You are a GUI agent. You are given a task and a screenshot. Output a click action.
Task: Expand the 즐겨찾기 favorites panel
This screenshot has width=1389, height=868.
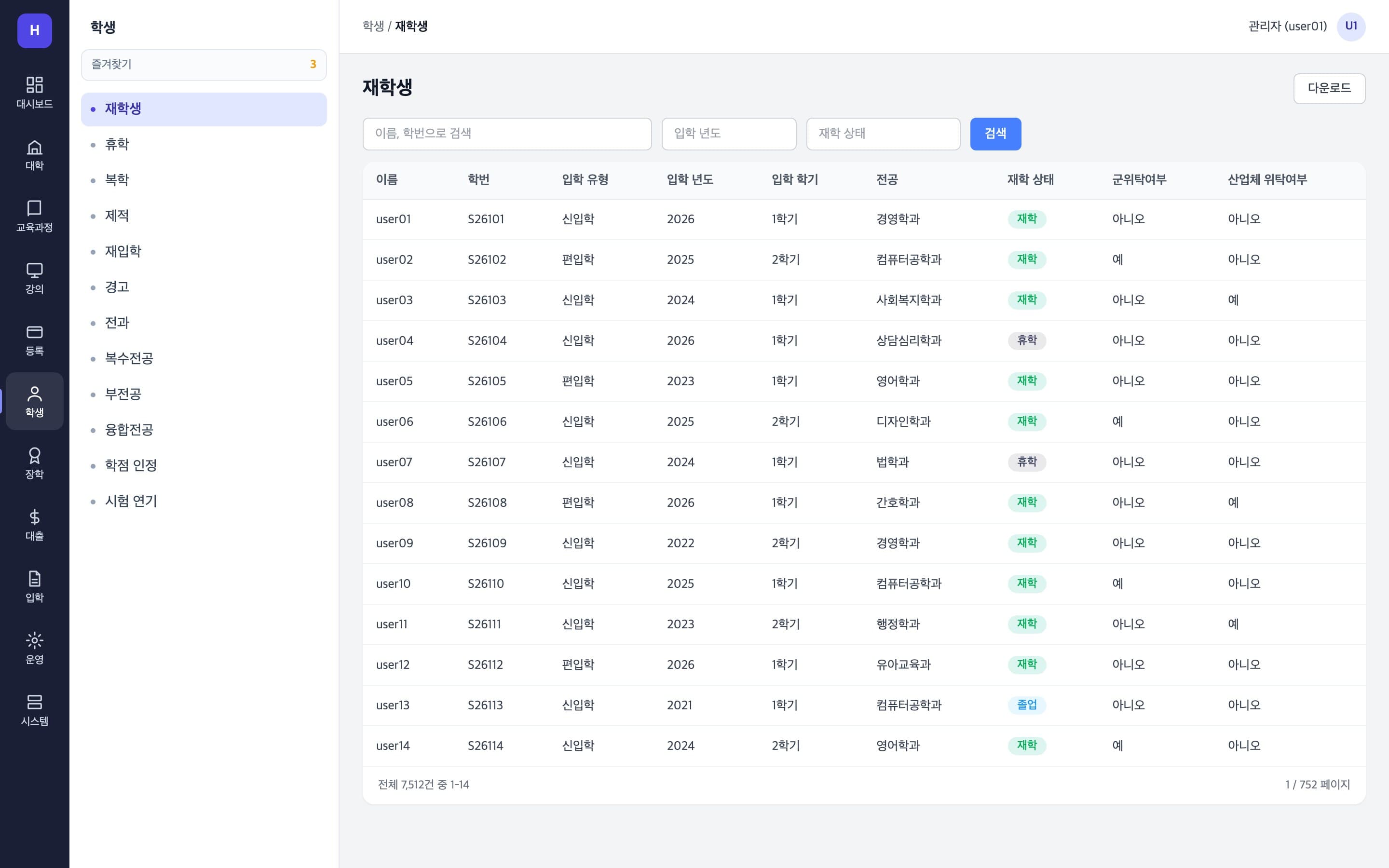204,65
